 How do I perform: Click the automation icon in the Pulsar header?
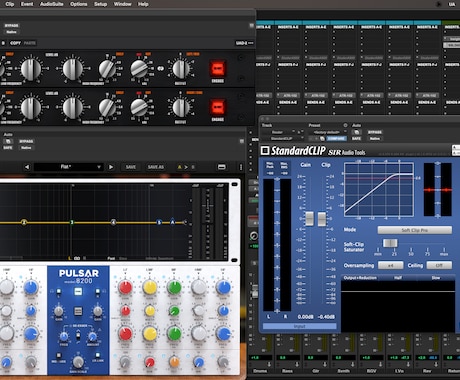[x=8, y=141]
